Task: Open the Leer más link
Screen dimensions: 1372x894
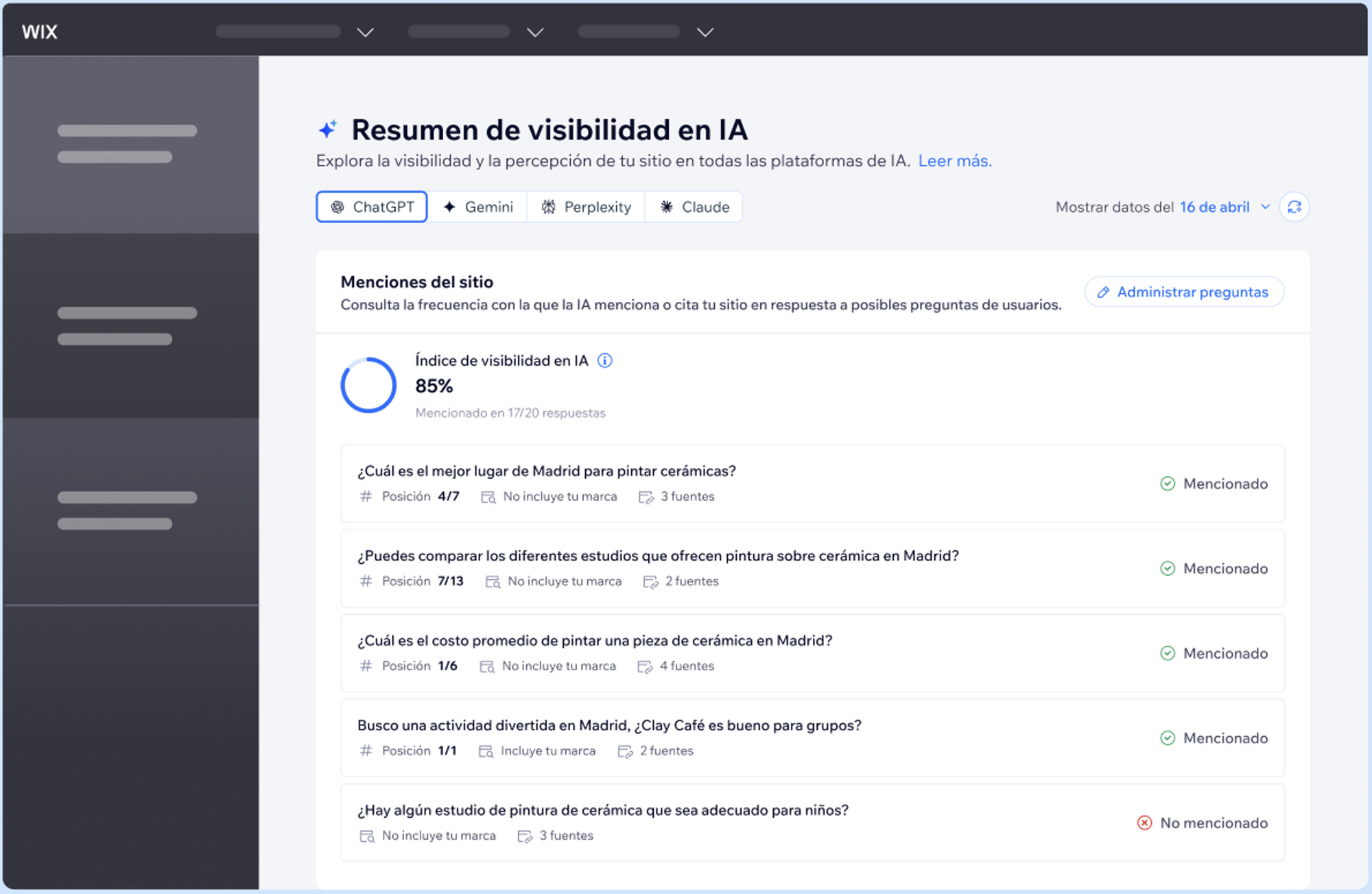Action: (954, 161)
